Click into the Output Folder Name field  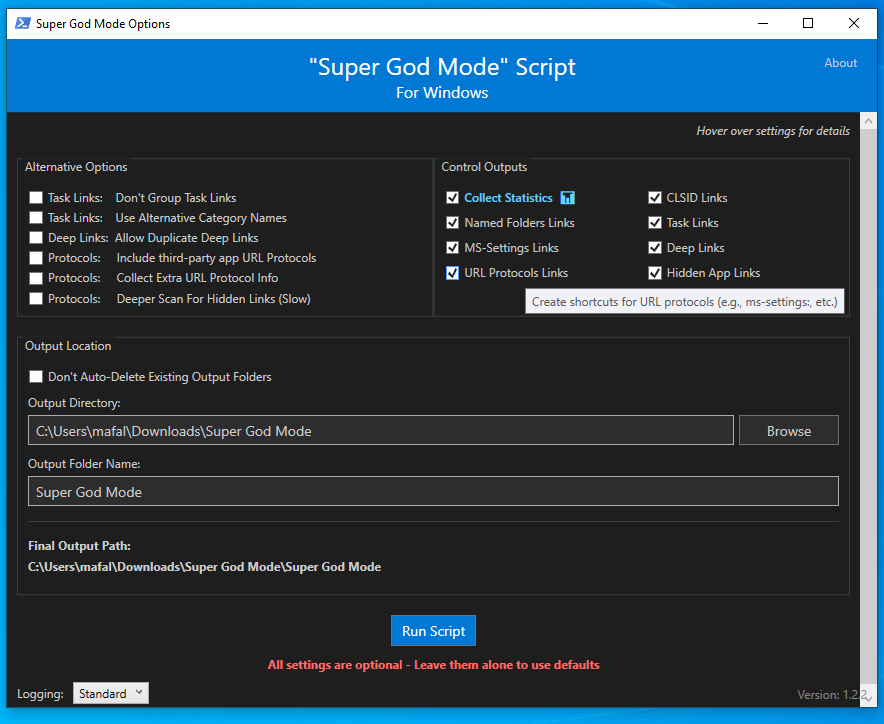pos(433,491)
